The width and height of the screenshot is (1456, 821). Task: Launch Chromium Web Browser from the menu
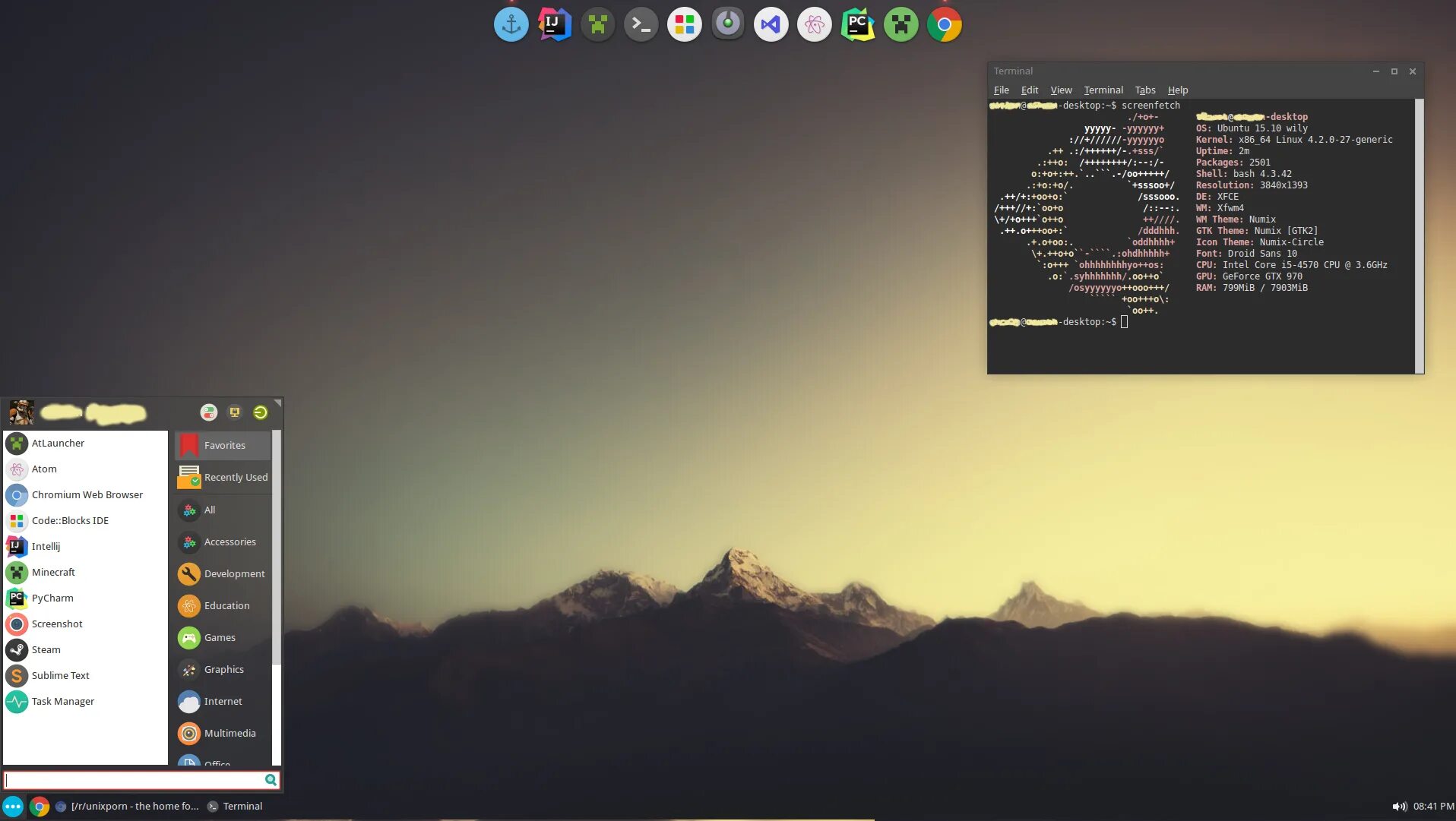click(x=85, y=495)
